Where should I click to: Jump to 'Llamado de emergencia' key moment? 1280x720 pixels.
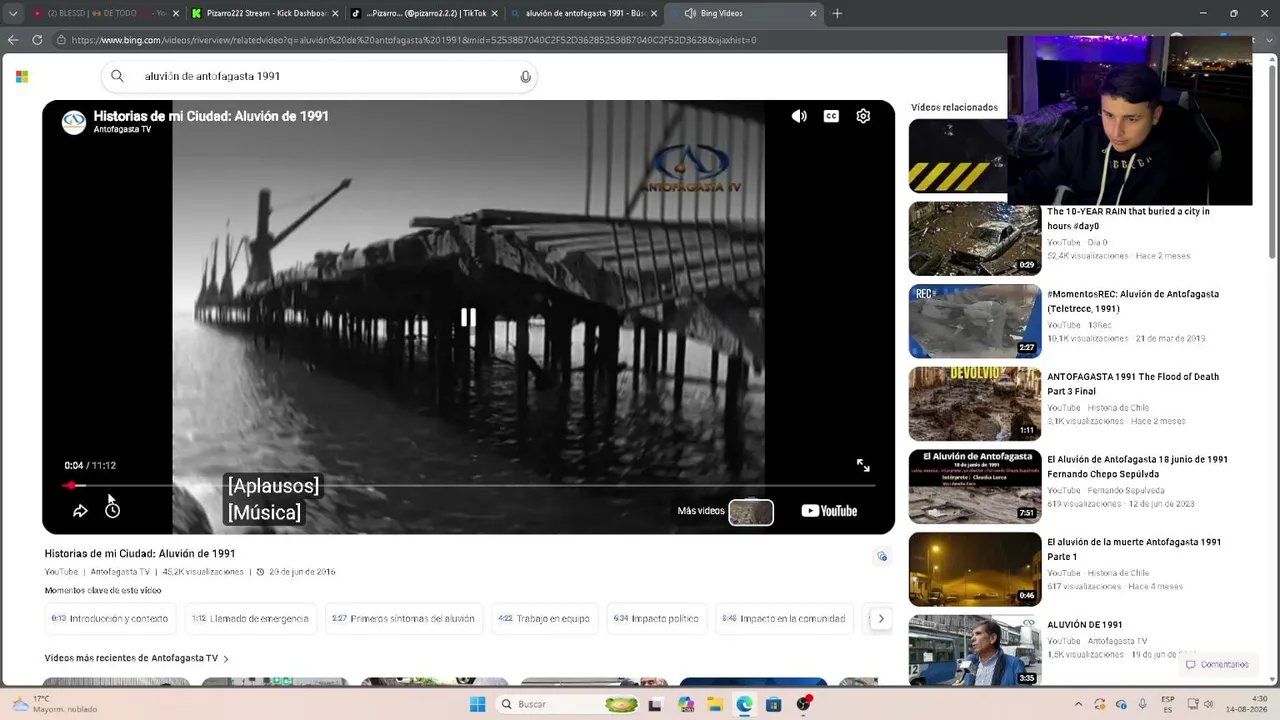click(x=250, y=619)
